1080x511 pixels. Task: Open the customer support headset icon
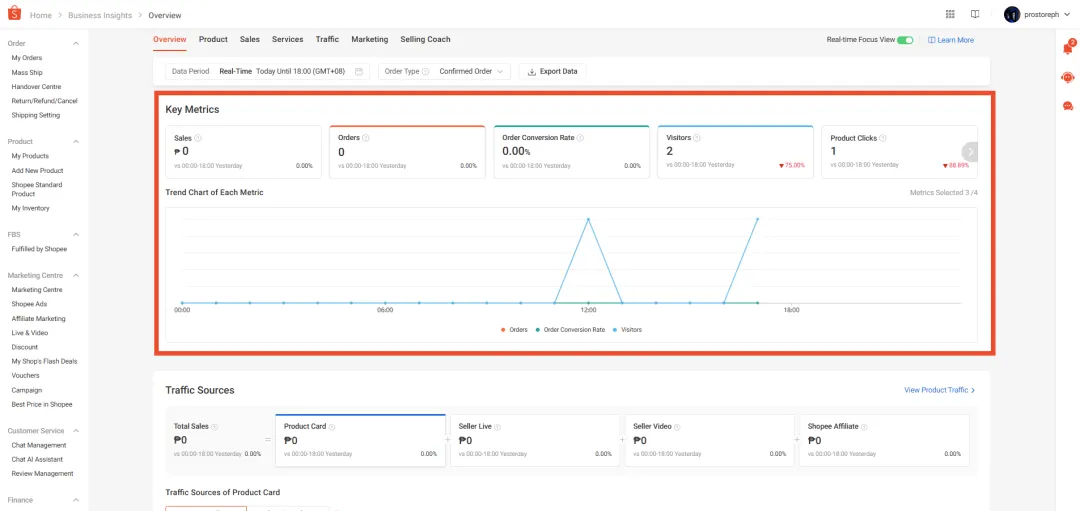pos(1067,77)
